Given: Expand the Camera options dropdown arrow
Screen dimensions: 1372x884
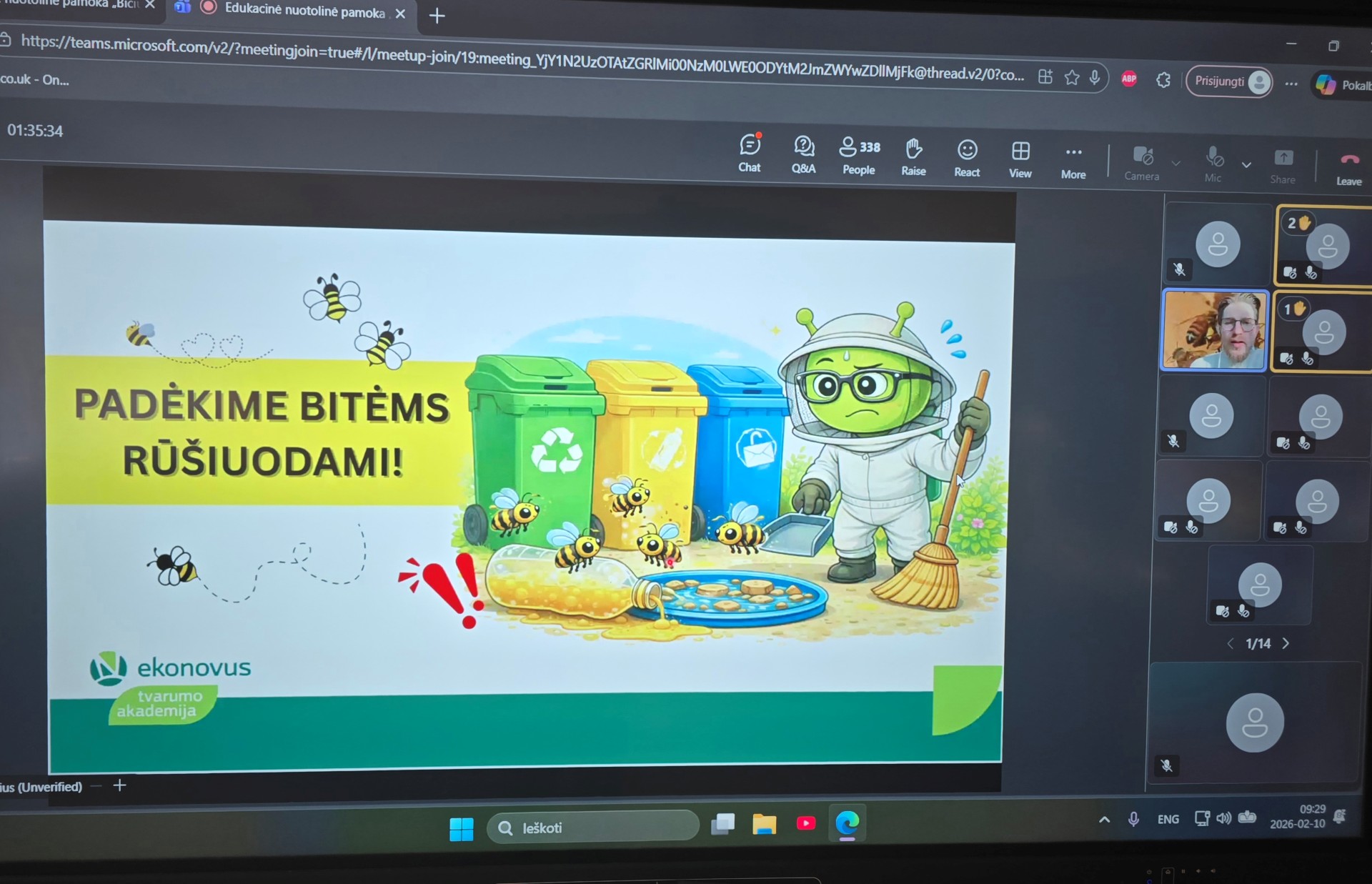Looking at the screenshot, I should (1175, 164).
